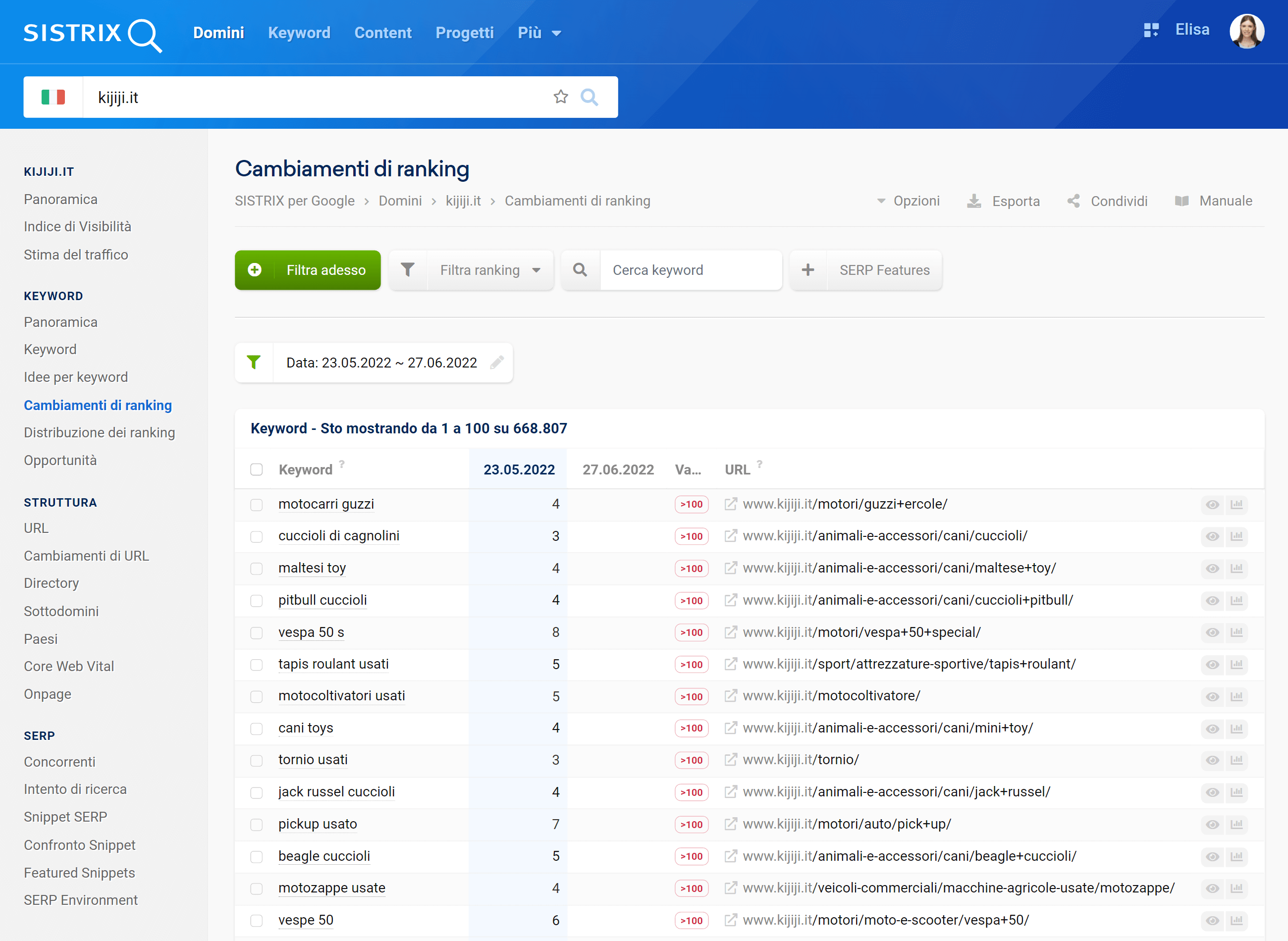Open URL www.kijiji.it/motori/vespa+50+special/
The height and width of the screenshot is (941, 1288).
(x=861, y=632)
